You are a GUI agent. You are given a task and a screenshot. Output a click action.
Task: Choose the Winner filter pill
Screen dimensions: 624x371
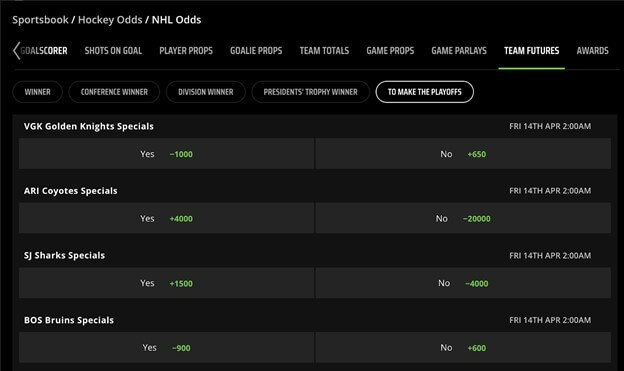tap(37, 92)
